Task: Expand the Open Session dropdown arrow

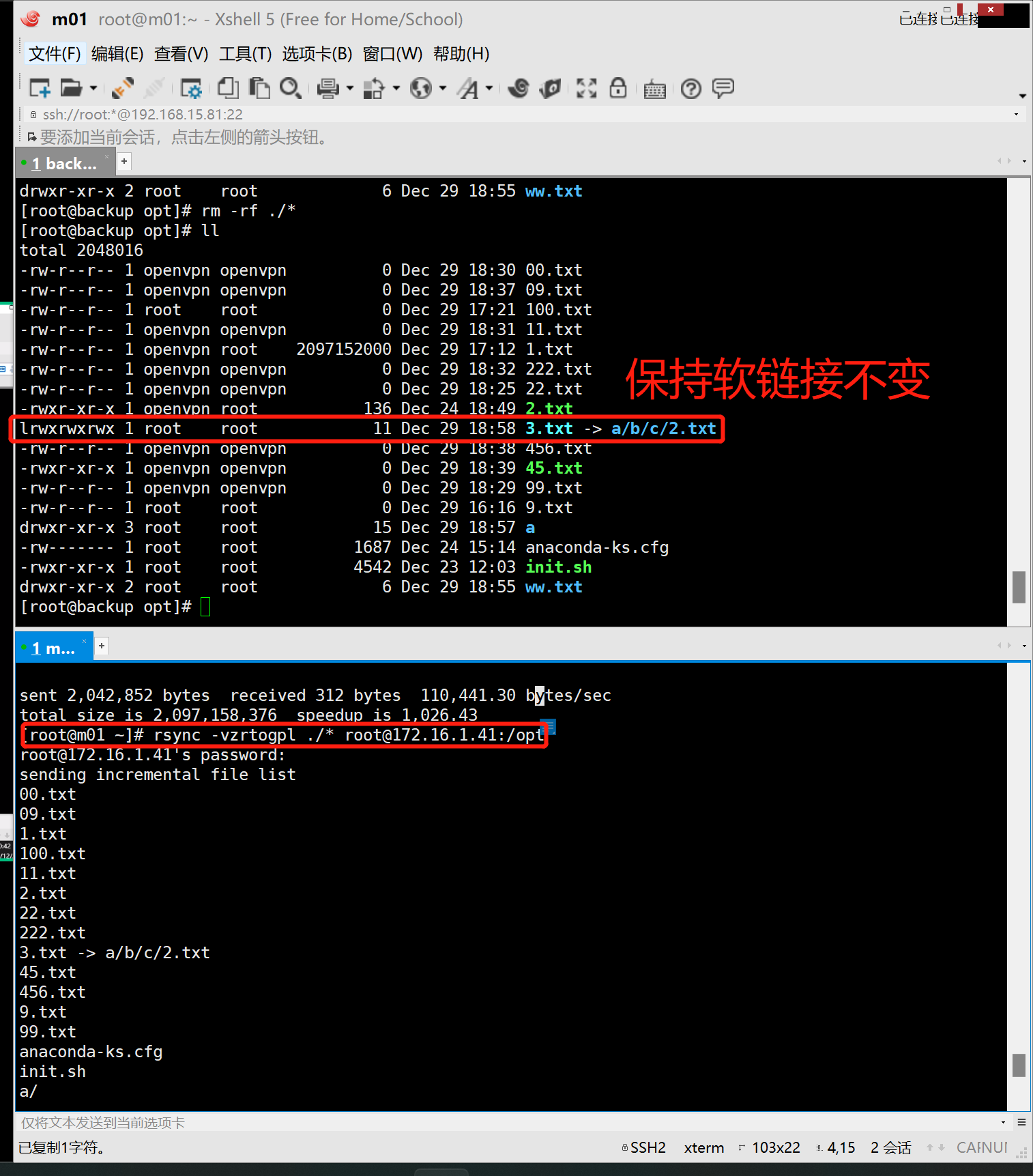Action: [x=93, y=88]
